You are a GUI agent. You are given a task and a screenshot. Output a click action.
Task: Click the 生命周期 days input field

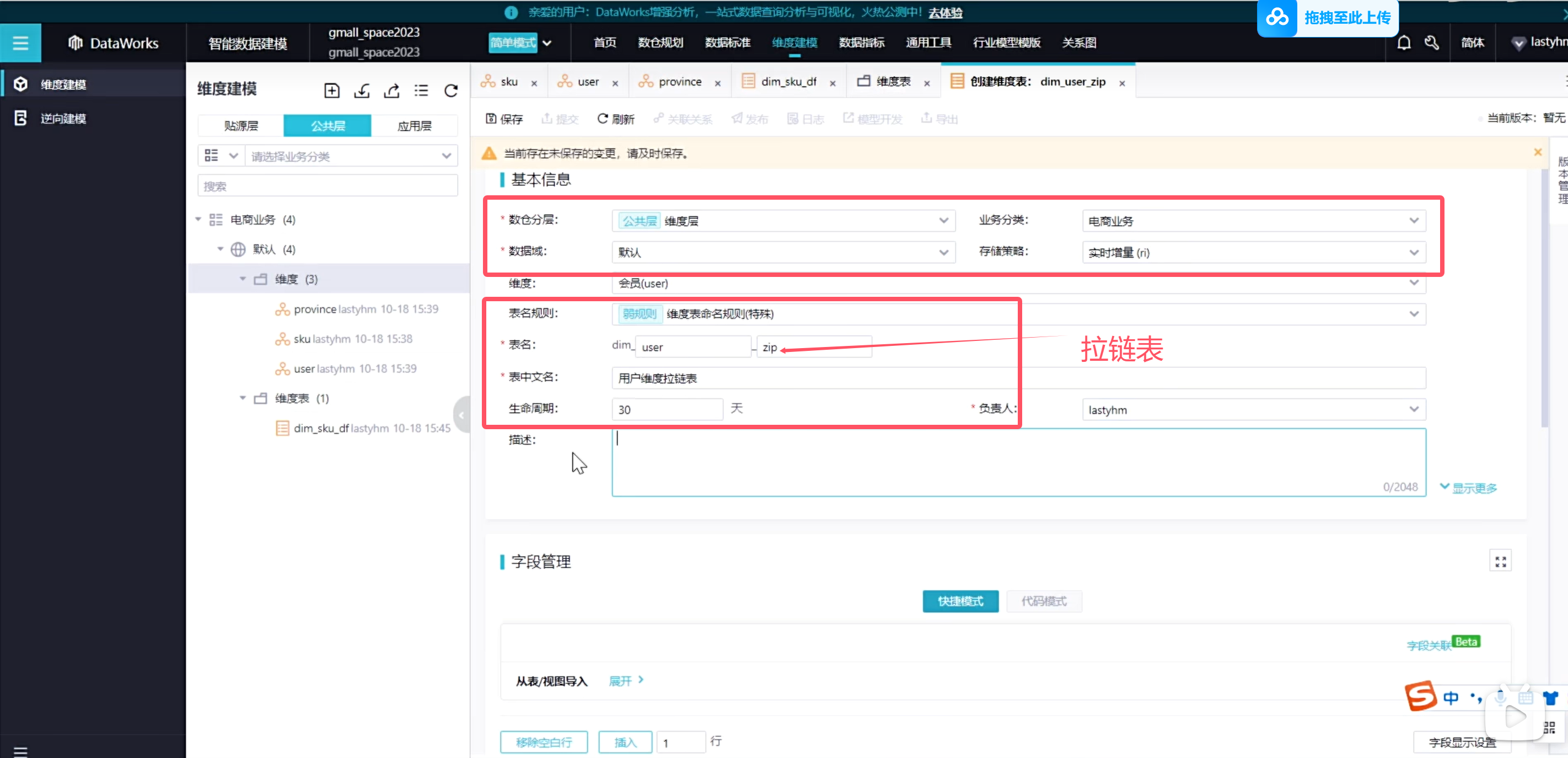pyautogui.click(x=667, y=409)
